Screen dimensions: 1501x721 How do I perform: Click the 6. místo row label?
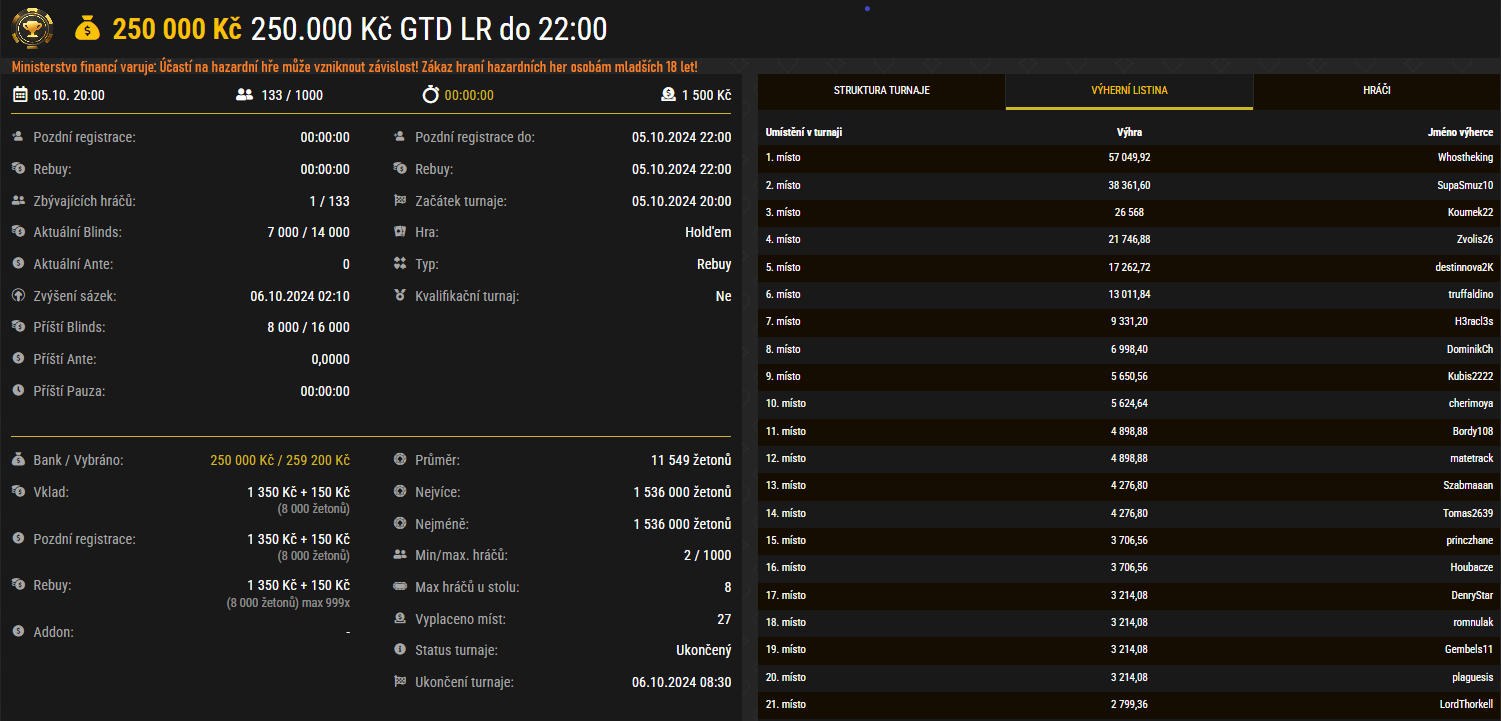tap(783, 294)
